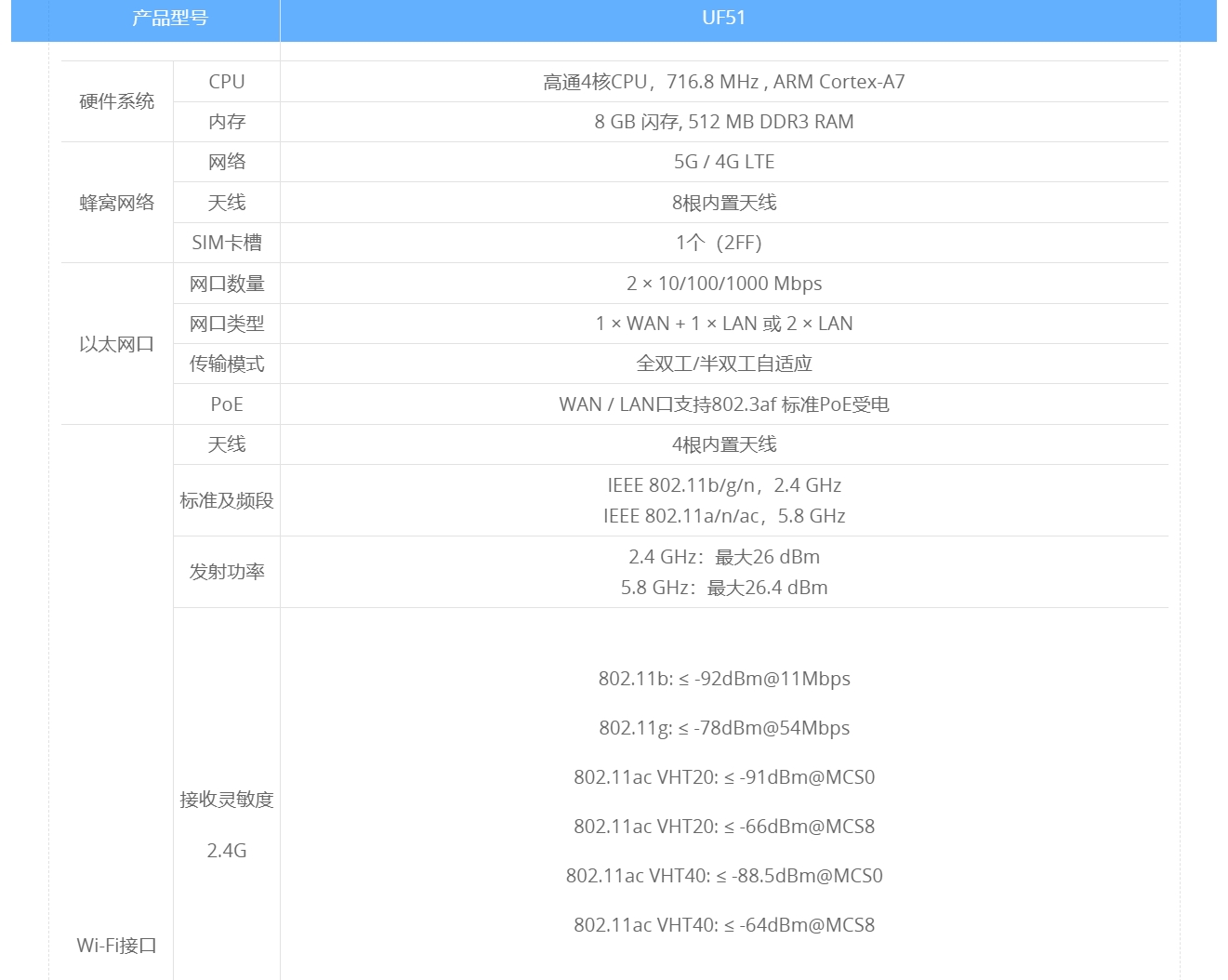This screenshot has height=980, width=1228.
Task: Select the 蜂窝网络 category cell
Action: click(x=116, y=203)
